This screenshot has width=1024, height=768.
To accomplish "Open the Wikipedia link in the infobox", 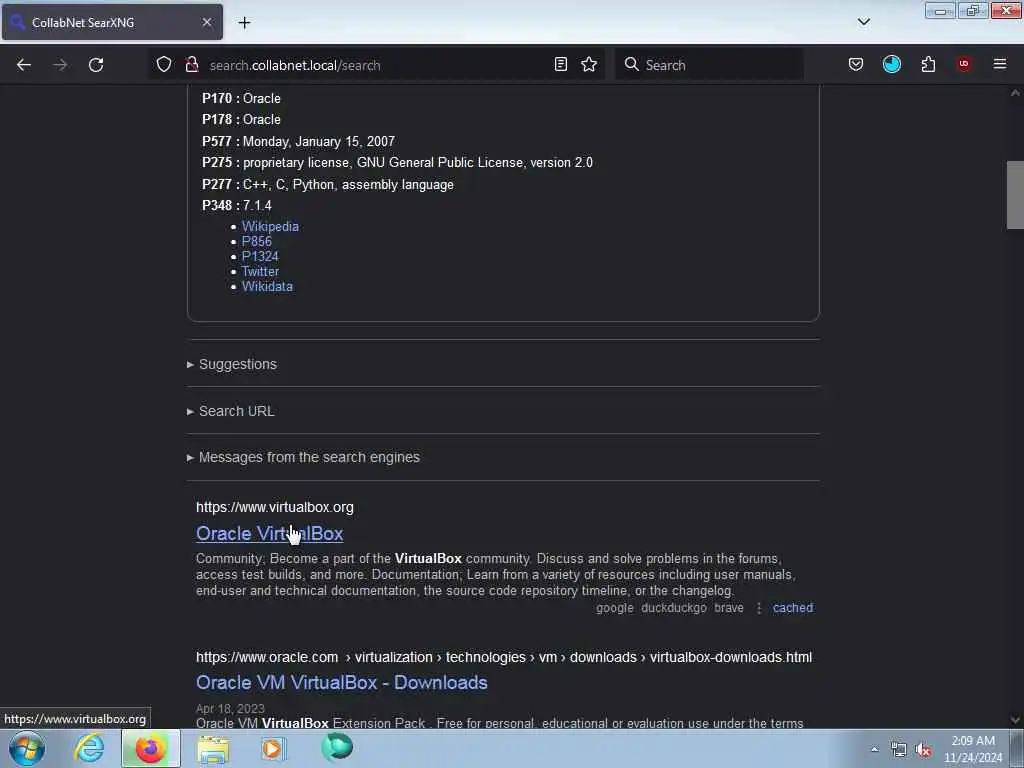I will pos(270,227).
